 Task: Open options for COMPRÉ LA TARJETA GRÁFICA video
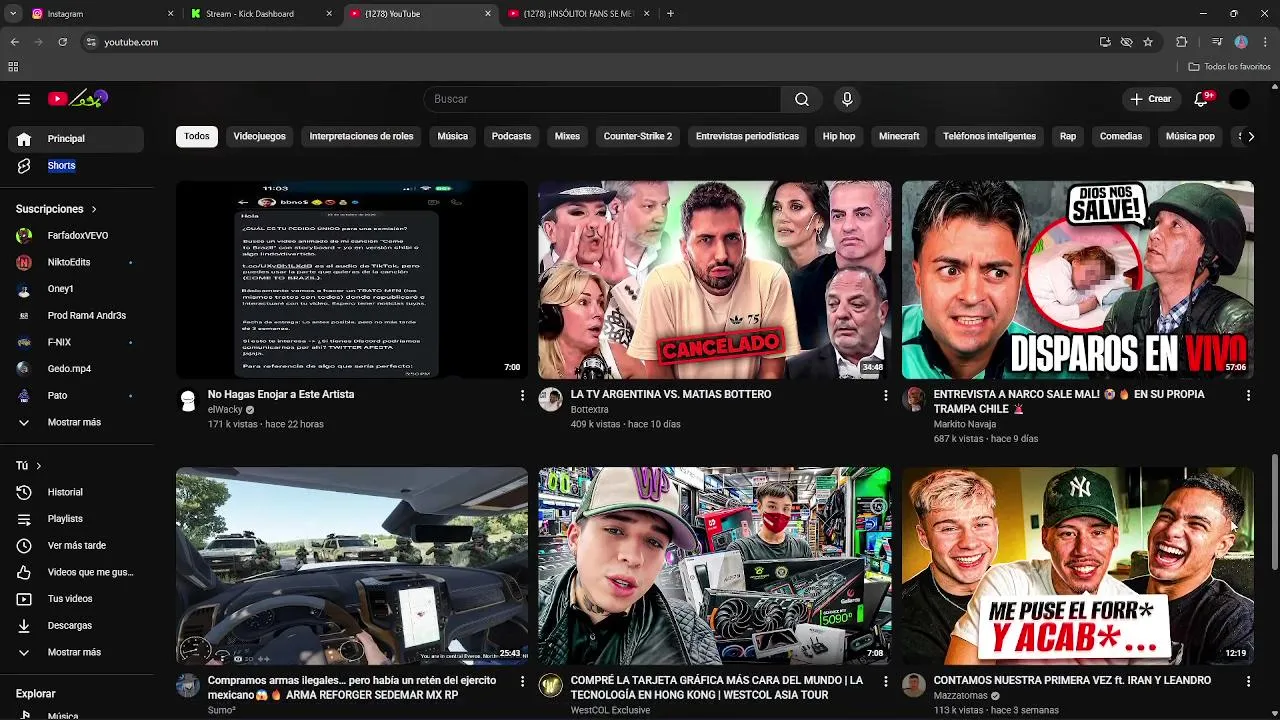pyautogui.click(x=885, y=682)
